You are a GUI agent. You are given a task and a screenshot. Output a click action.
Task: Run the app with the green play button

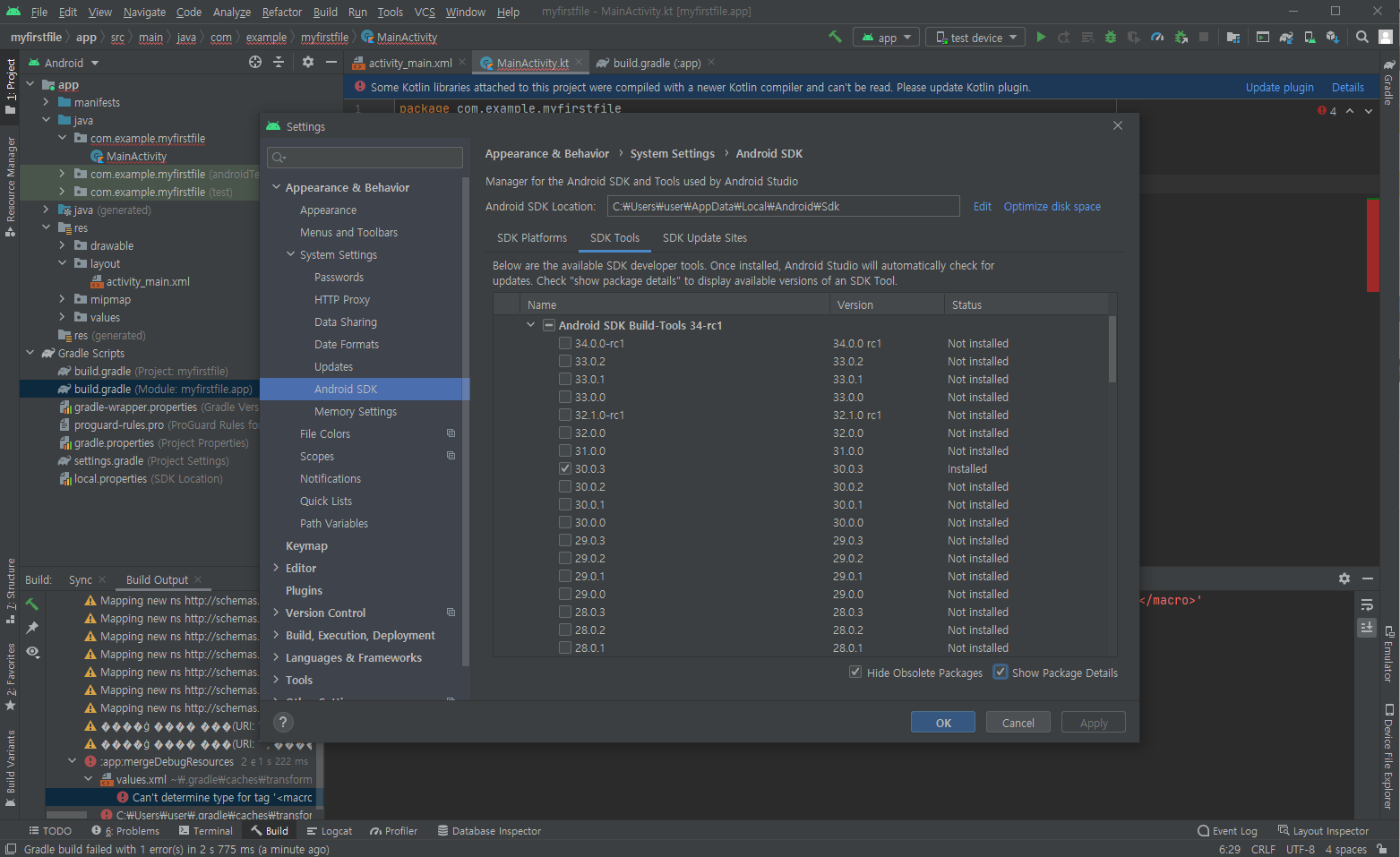1041,37
